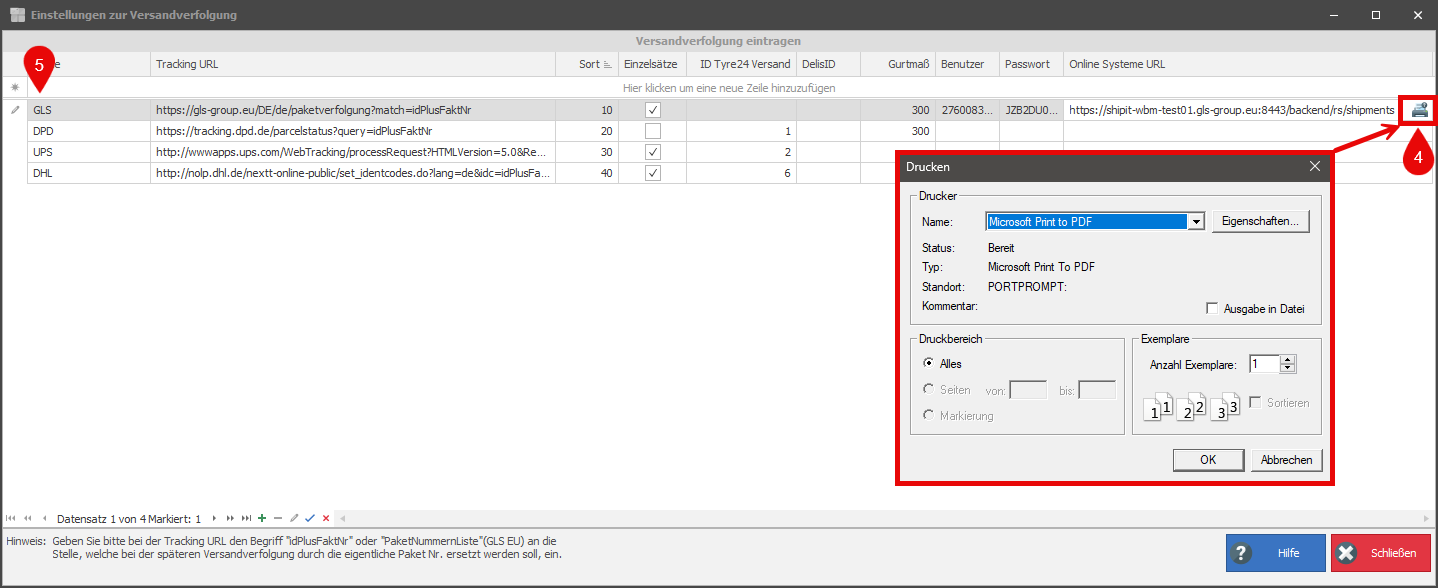Click the new row placeholder line
This screenshot has width=1438, height=588.
click(x=729, y=88)
